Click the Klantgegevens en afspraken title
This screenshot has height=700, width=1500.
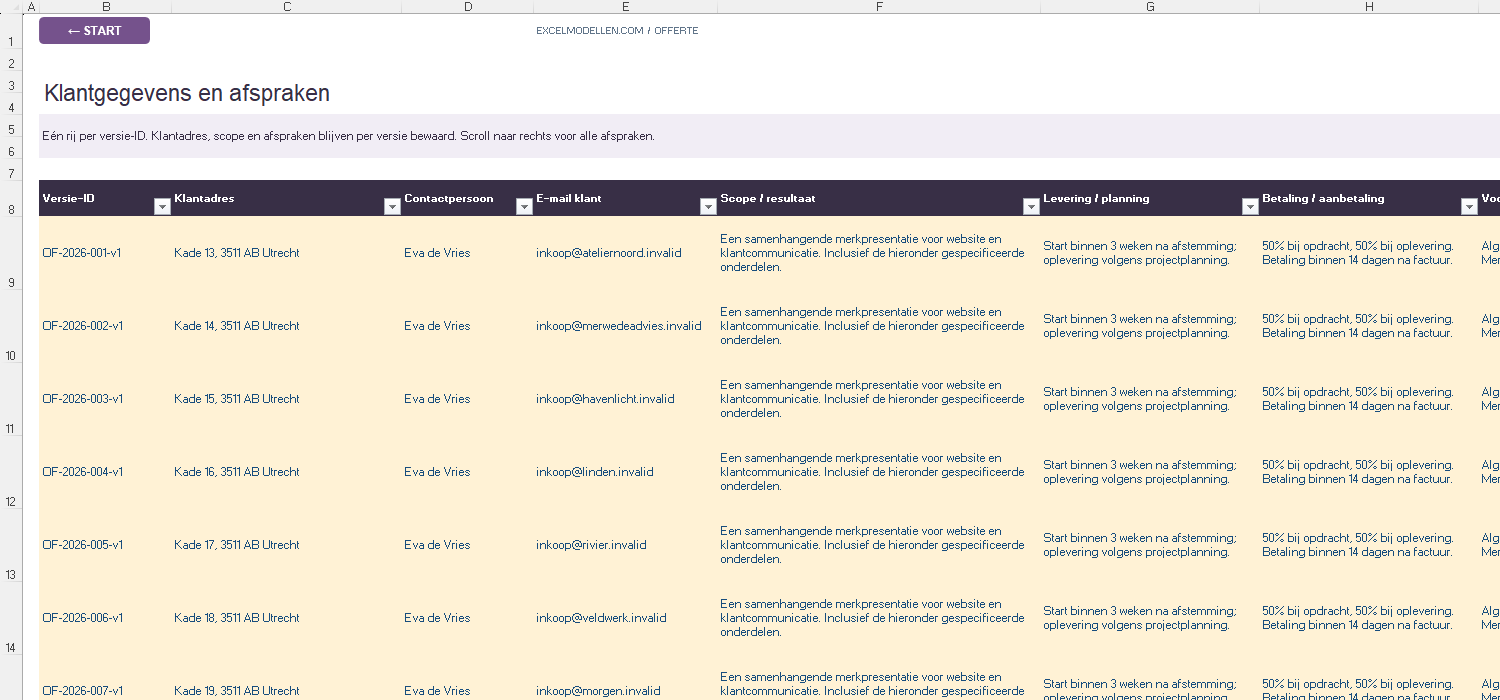pyautogui.click(x=187, y=94)
